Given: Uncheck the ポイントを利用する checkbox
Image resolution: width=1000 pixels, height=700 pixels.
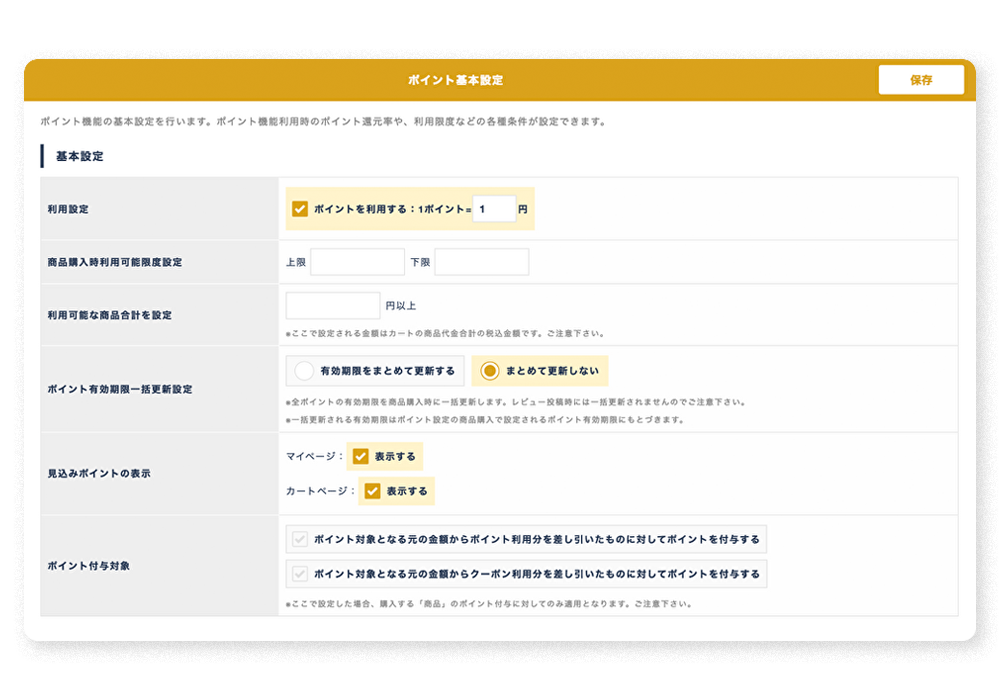Looking at the screenshot, I should pos(300,209).
